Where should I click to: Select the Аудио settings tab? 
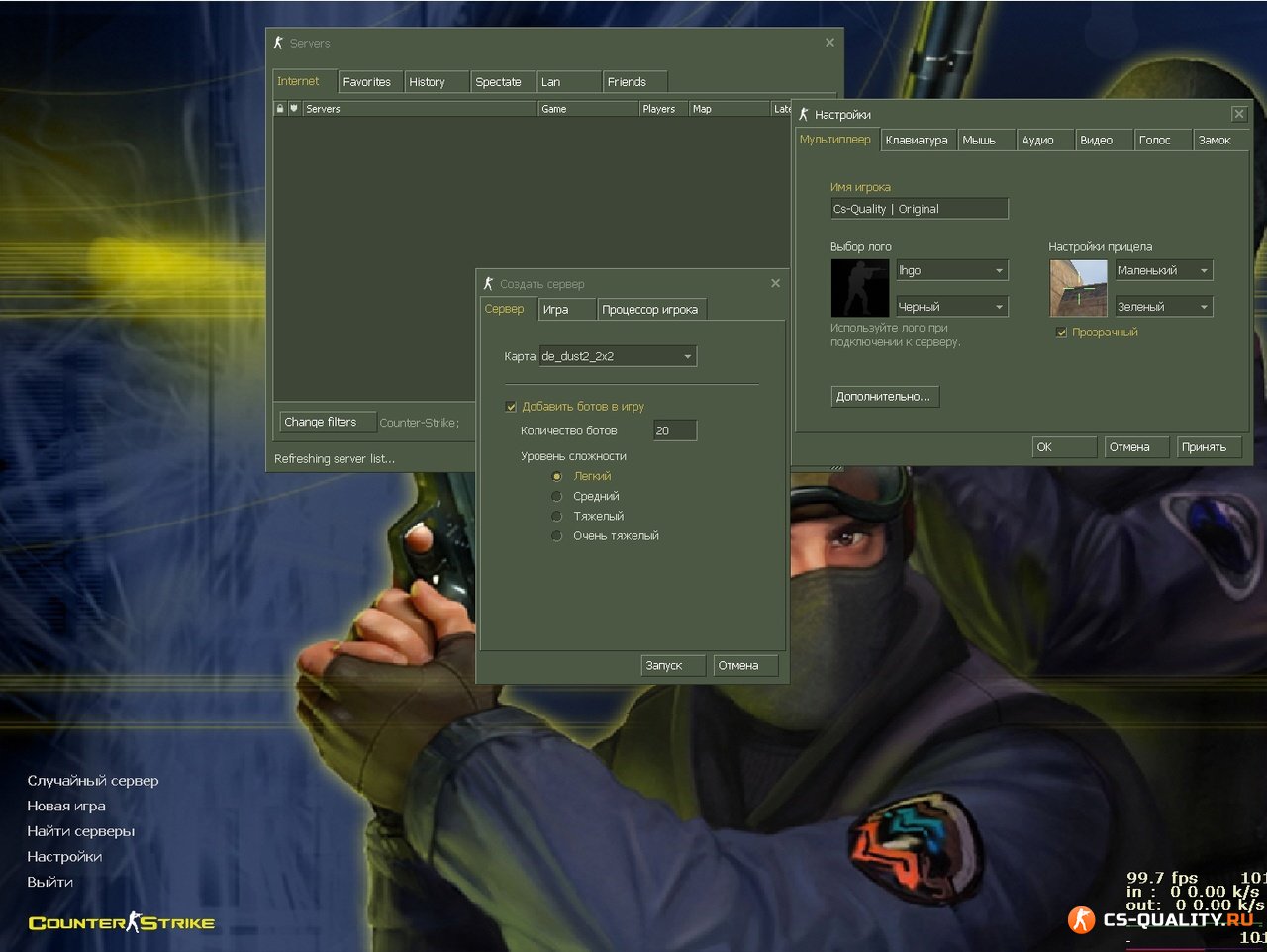[x=1045, y=141]
